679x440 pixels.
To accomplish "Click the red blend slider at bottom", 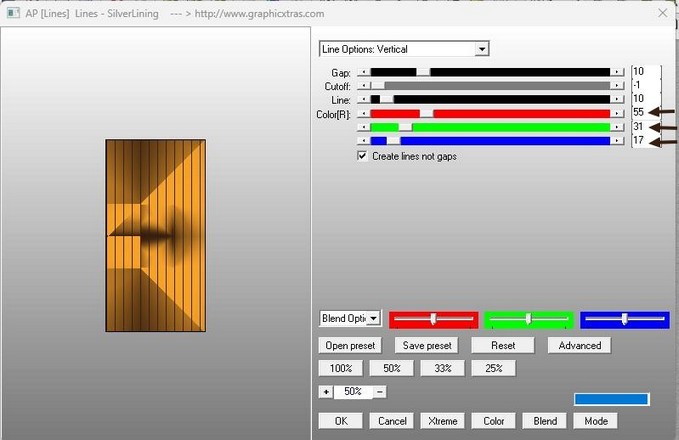I will [x=432, y=319].
